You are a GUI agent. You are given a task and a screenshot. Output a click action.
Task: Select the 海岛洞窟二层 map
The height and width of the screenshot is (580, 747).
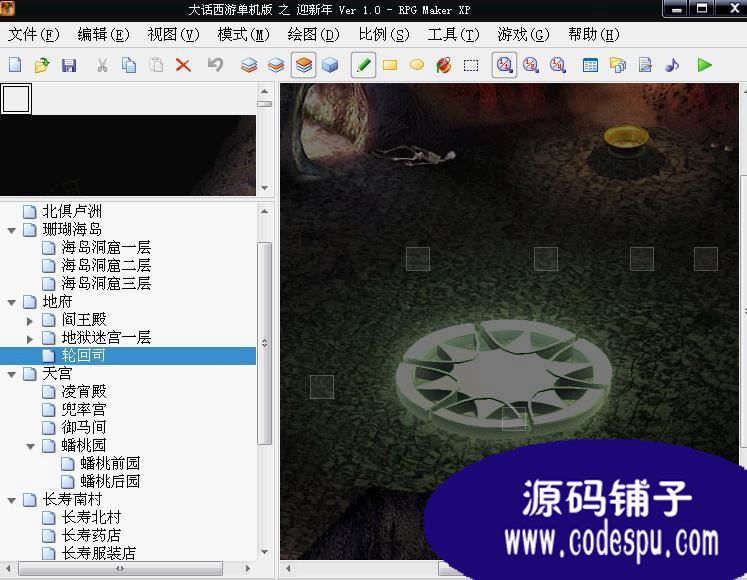coord(106,265)
